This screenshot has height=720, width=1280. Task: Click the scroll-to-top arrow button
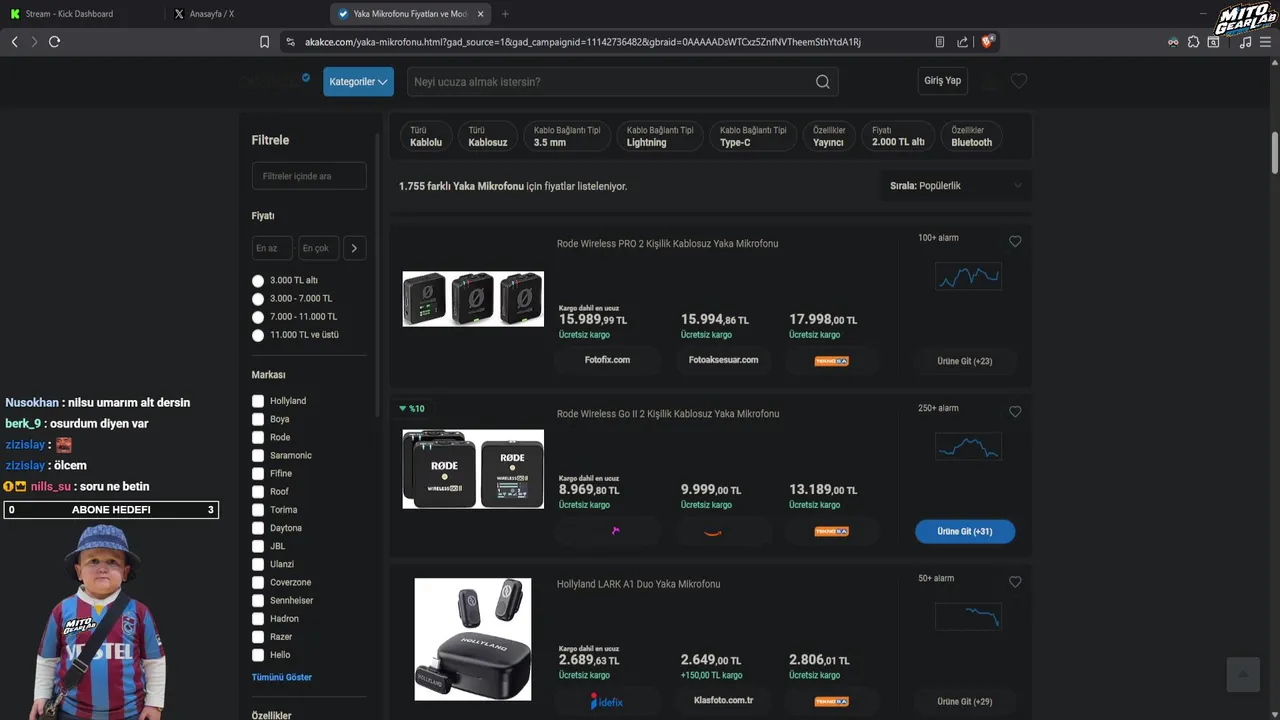[x=1243, y=674]
